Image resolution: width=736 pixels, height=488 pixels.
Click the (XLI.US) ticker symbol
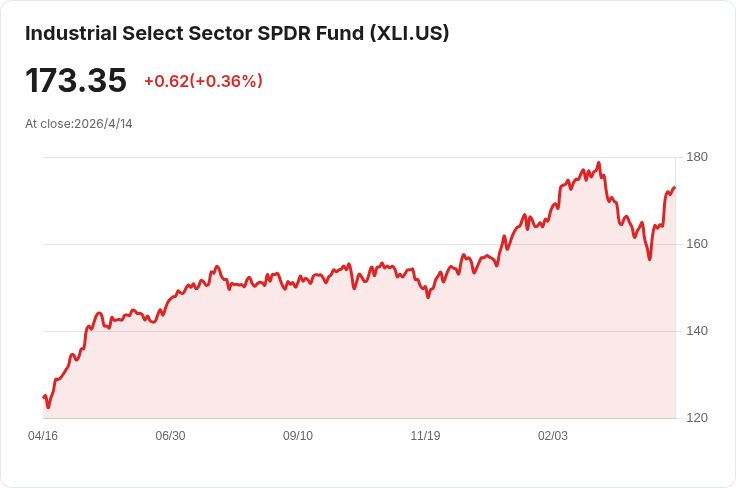pos(409,33)
